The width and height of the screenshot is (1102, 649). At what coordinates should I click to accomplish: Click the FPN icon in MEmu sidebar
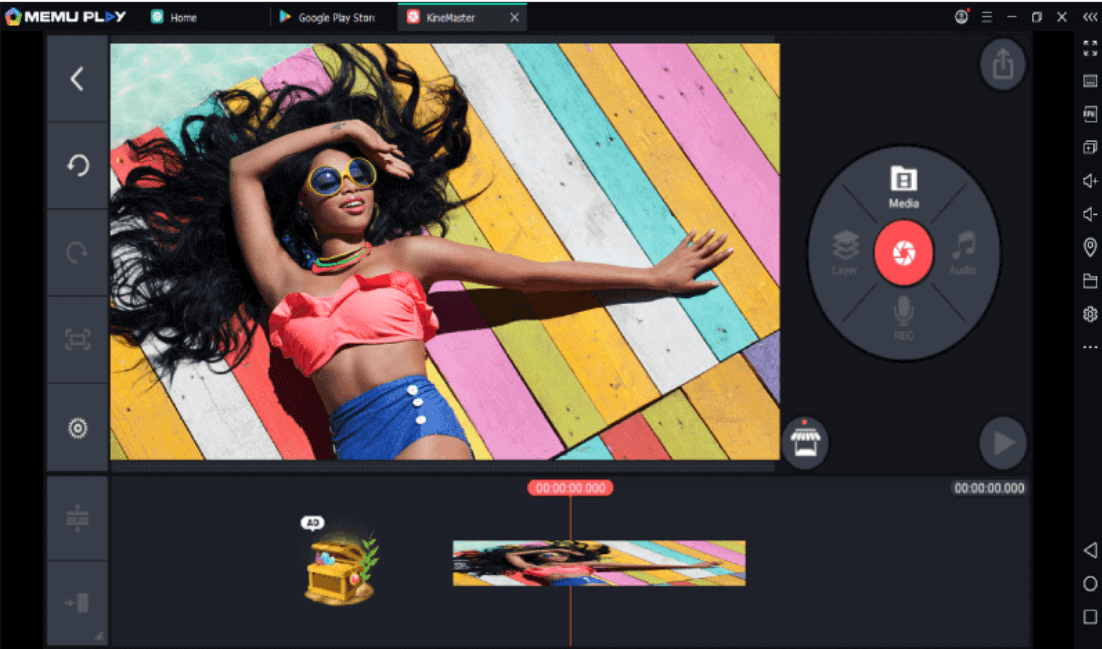pyautogui.click(x=1090, y=114)
